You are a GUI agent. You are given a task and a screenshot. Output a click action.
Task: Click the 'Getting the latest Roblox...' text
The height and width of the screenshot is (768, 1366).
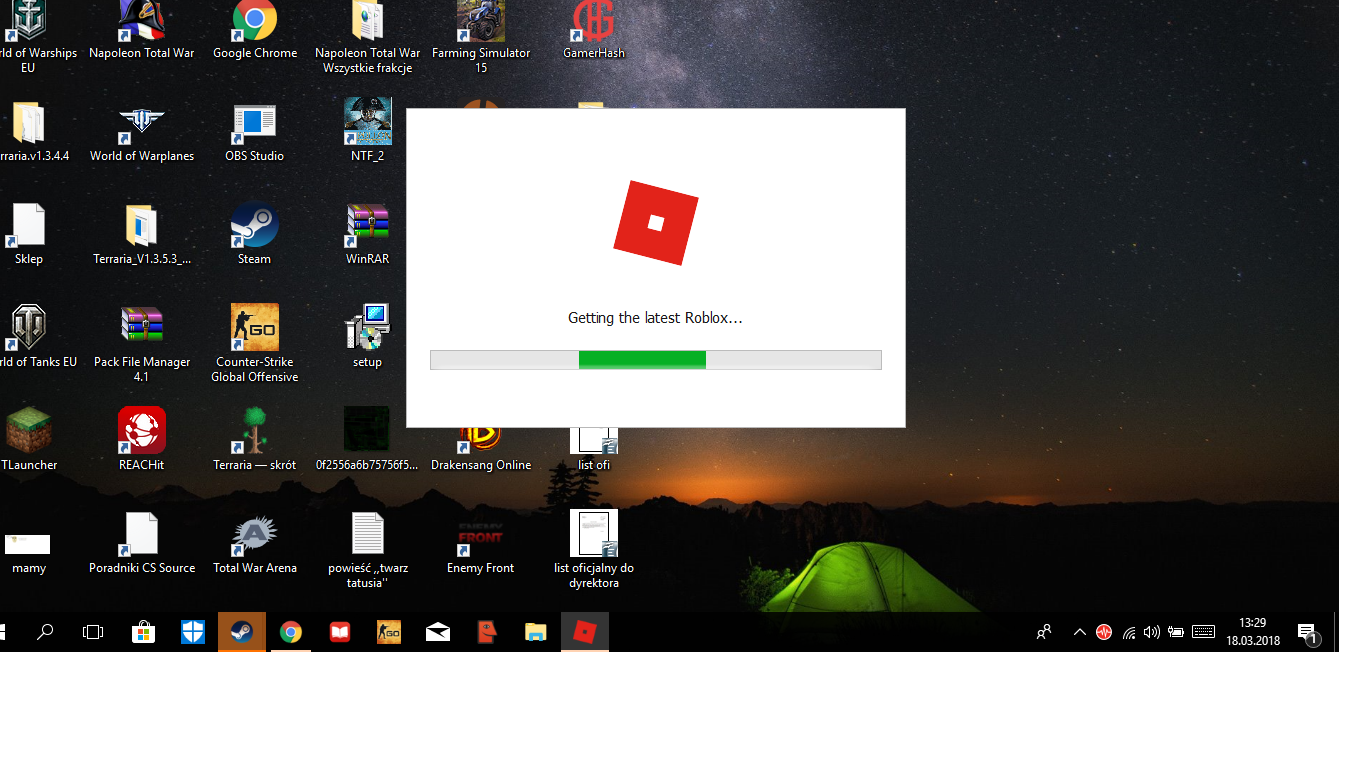click(x=655, y=318)
